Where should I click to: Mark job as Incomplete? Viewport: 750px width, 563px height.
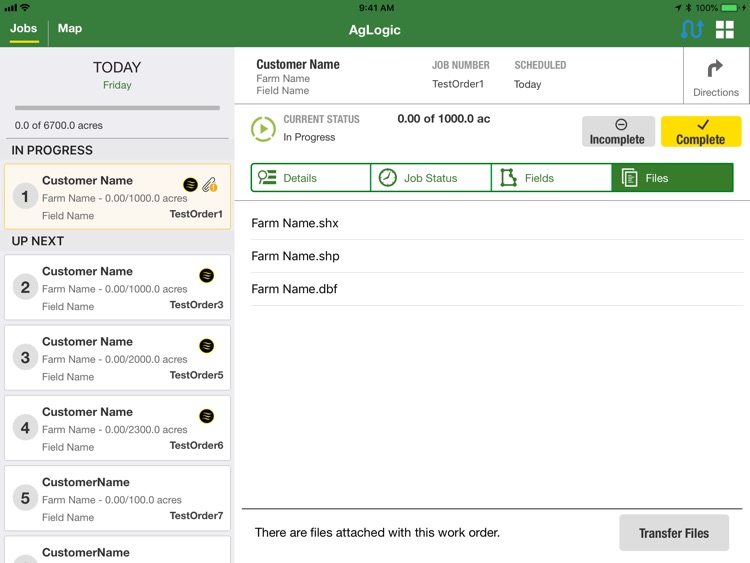(618, 132)
